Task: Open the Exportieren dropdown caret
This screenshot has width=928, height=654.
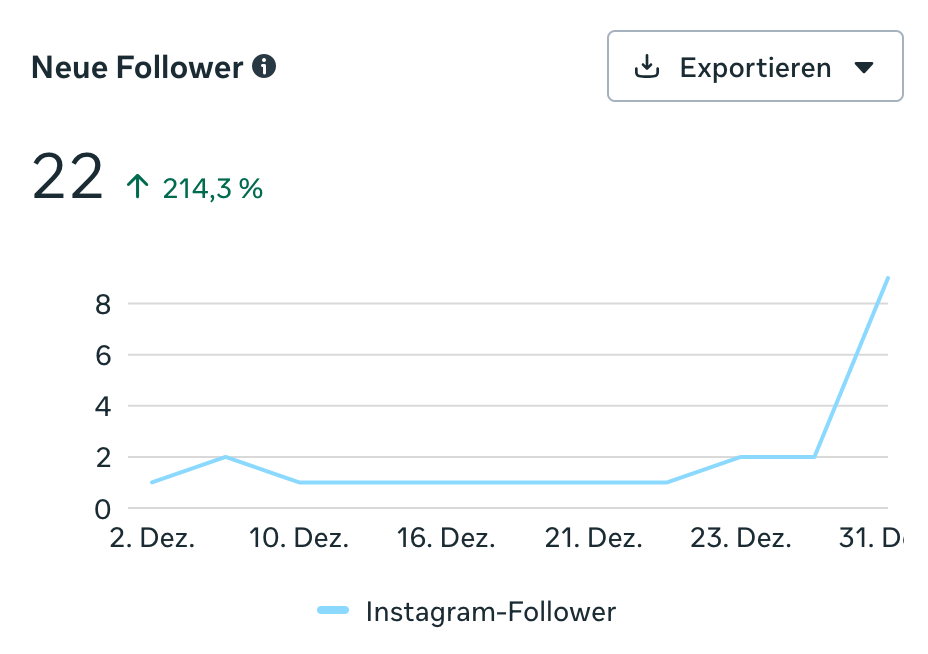Action: 865,68
